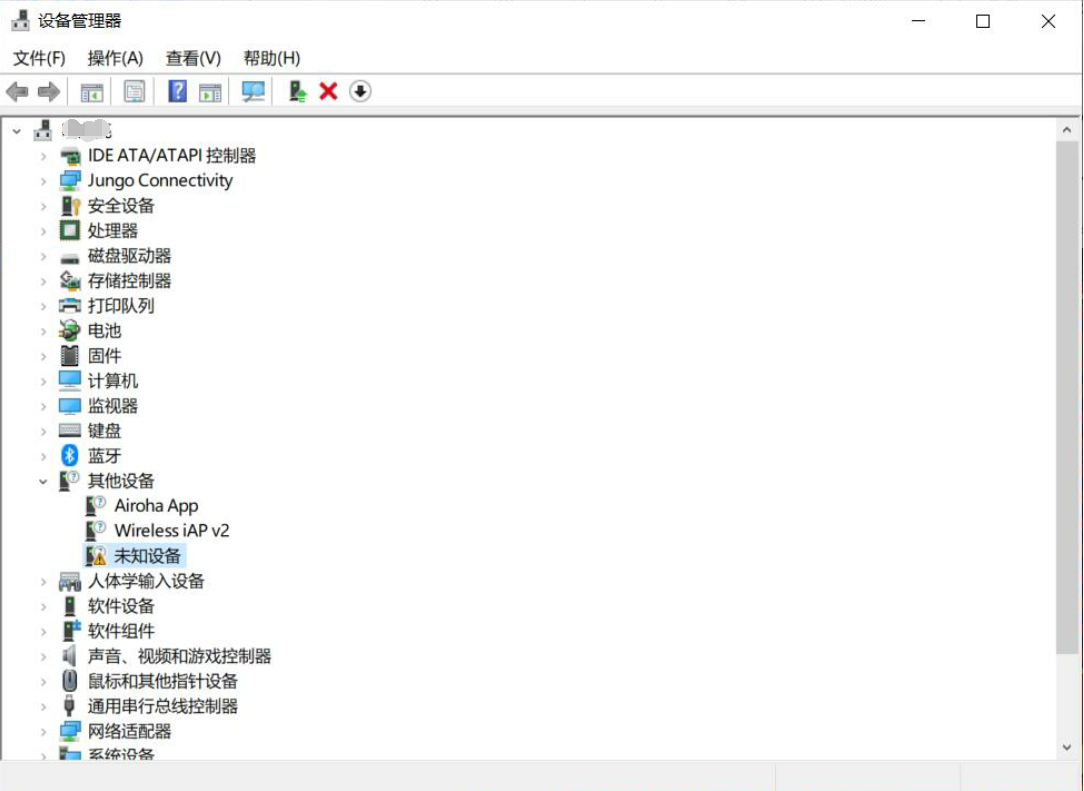
Task: Select the 存储控制器 row
Action: click(x=129, y=280)
